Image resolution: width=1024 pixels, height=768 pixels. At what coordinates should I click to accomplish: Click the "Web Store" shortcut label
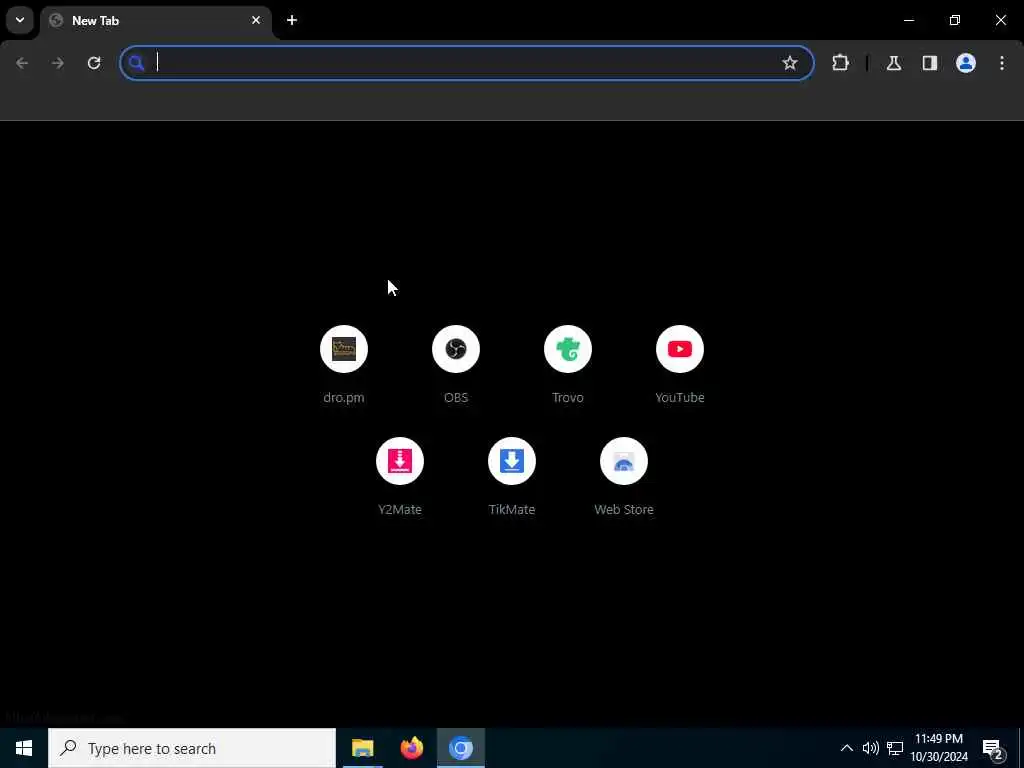click(624, 509)
